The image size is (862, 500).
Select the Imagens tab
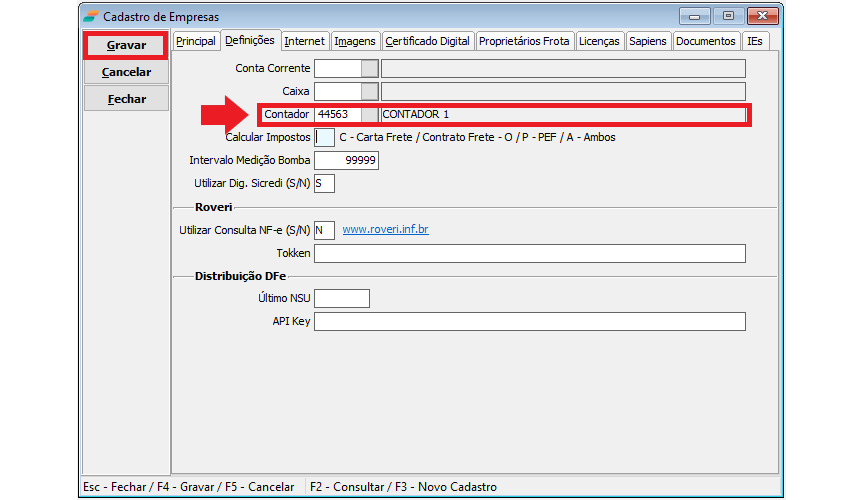pos(355,41)
